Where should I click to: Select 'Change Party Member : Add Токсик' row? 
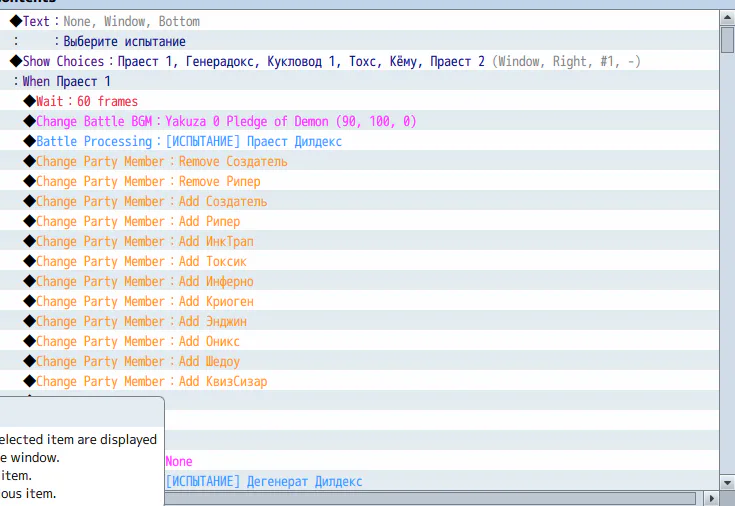(359, 261)
